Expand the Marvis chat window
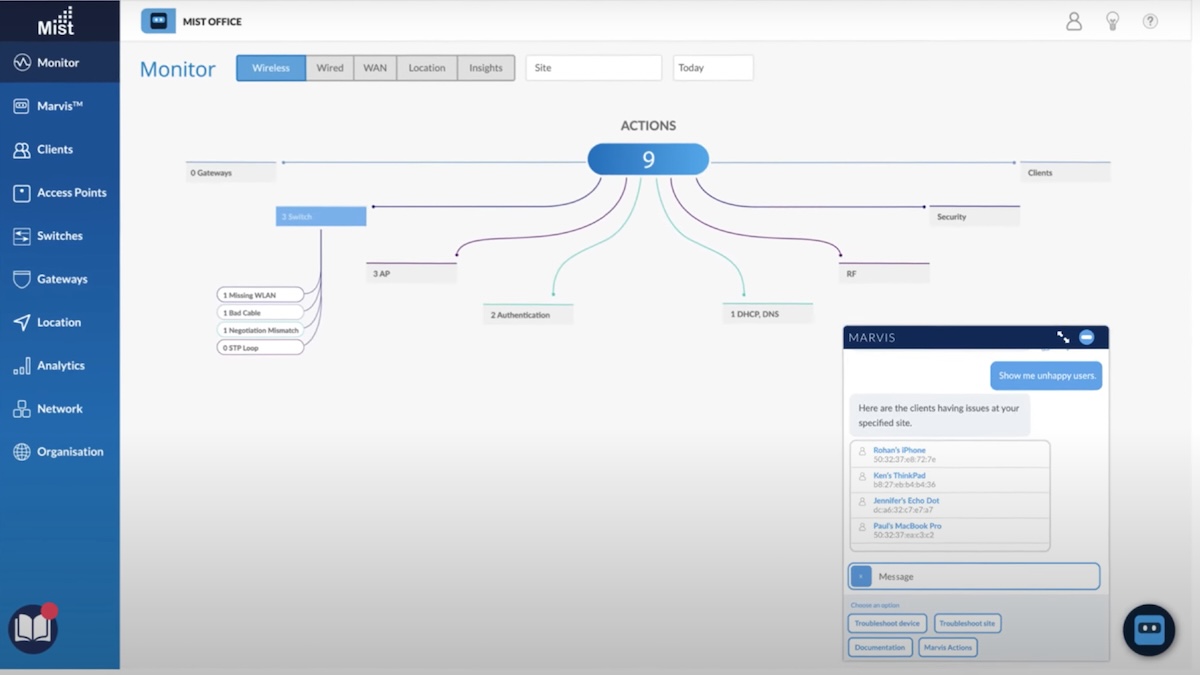 (x=1063, y=338)
